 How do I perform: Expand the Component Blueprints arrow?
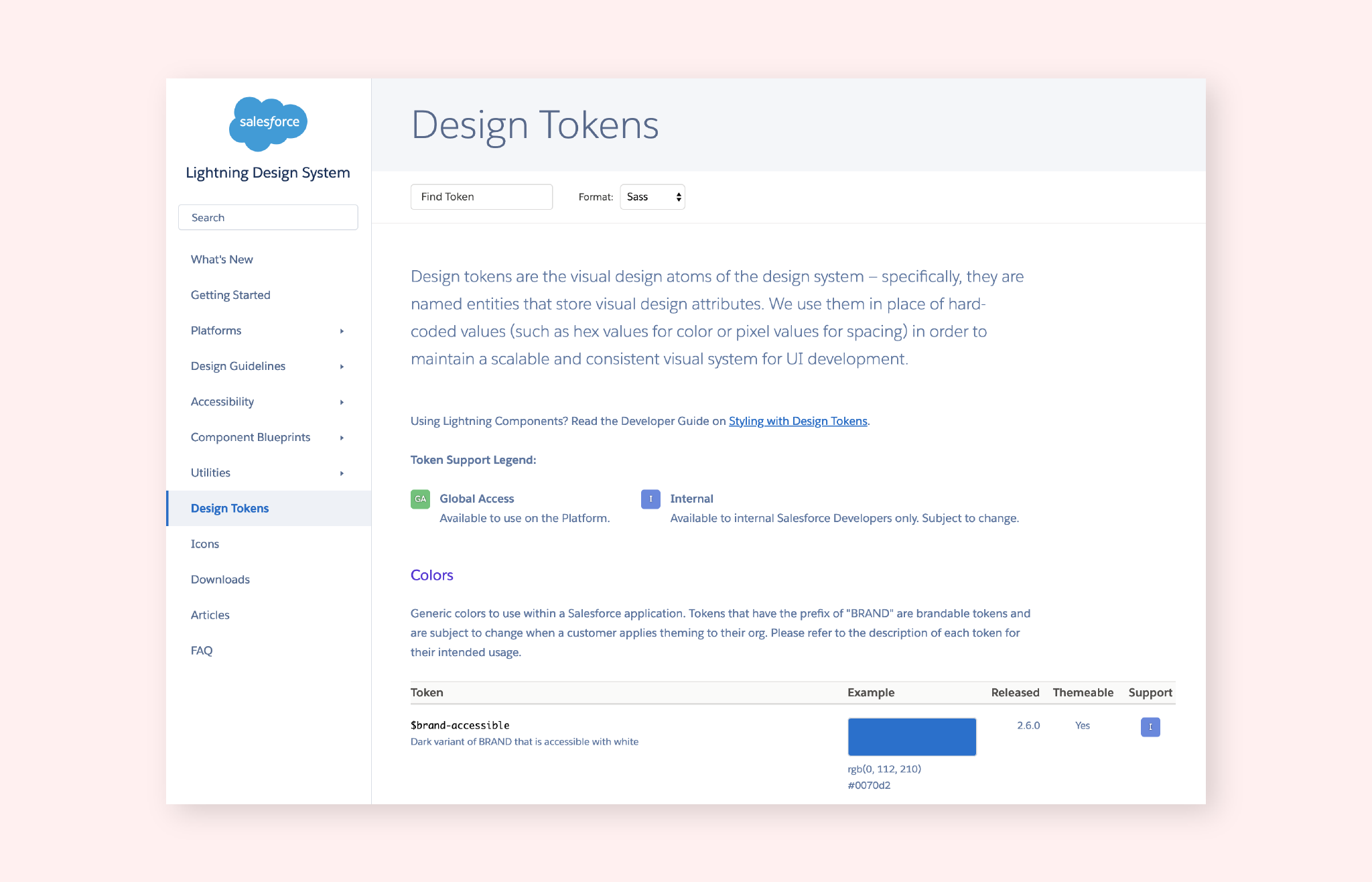tap(342, 438)
